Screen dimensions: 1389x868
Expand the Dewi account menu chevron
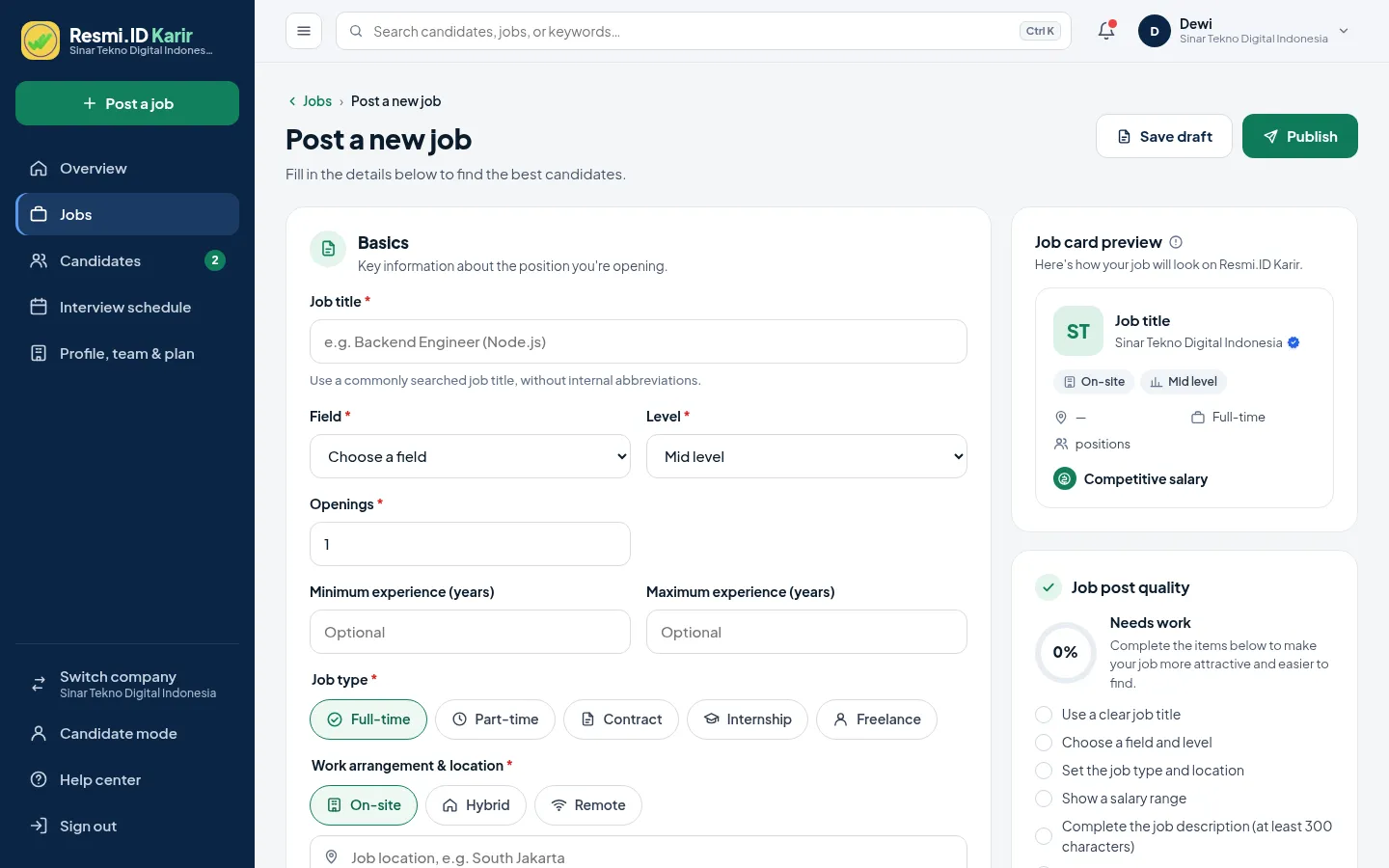point(1344,31)
